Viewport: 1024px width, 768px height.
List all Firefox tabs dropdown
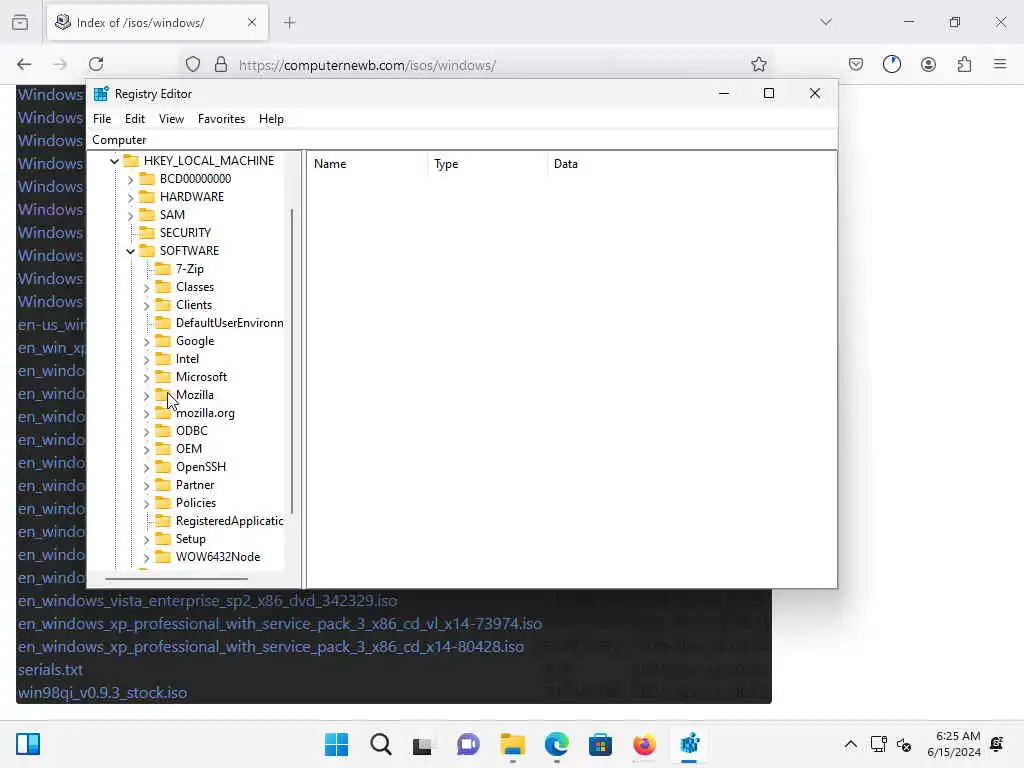coord(826,22)
